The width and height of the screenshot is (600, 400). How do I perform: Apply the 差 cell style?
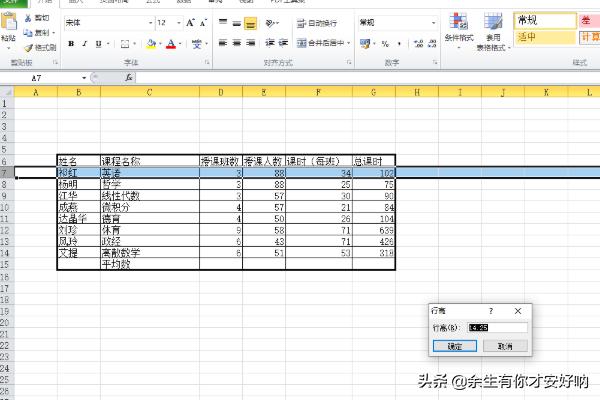click(x=590, y=21)
